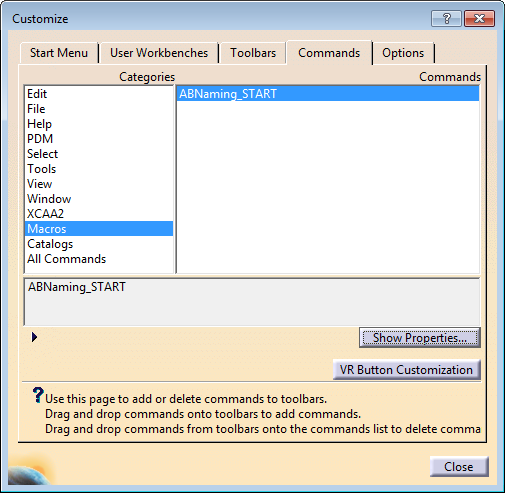Click the red X title bar button
Screen dimensions: 505x493
(479, 18)
